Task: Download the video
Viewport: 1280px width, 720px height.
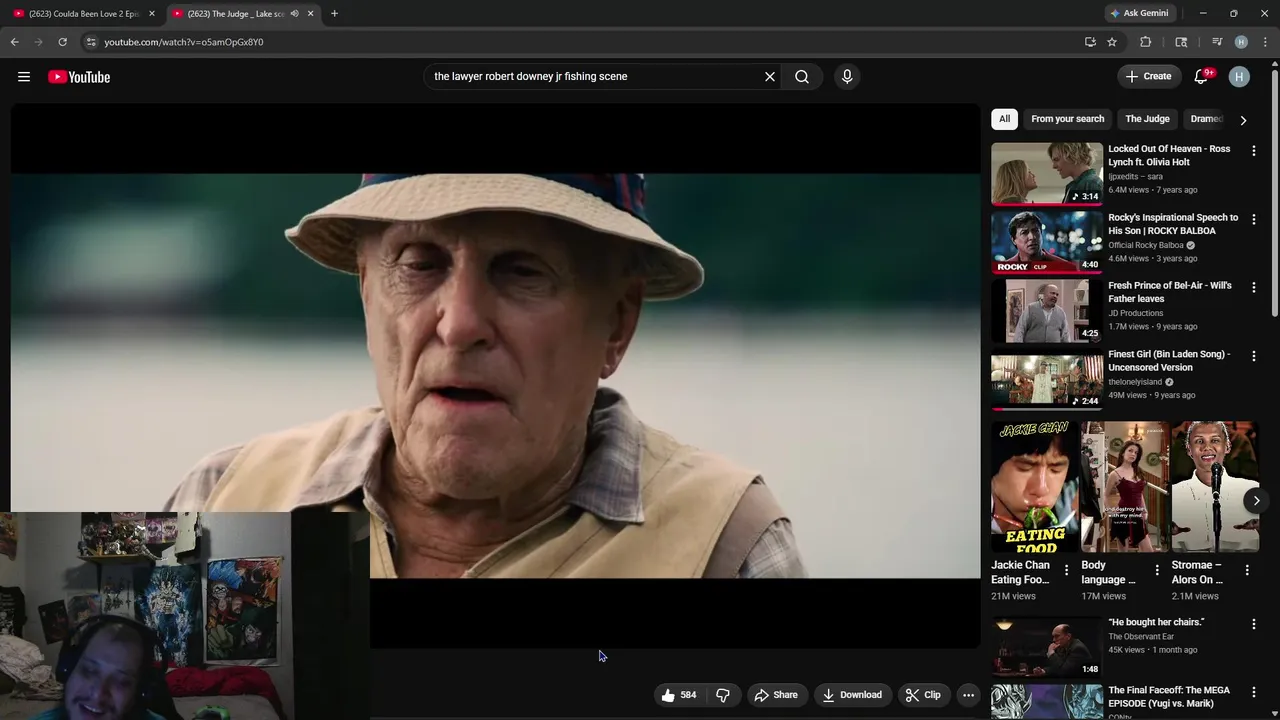Action: tap(852, 695)
